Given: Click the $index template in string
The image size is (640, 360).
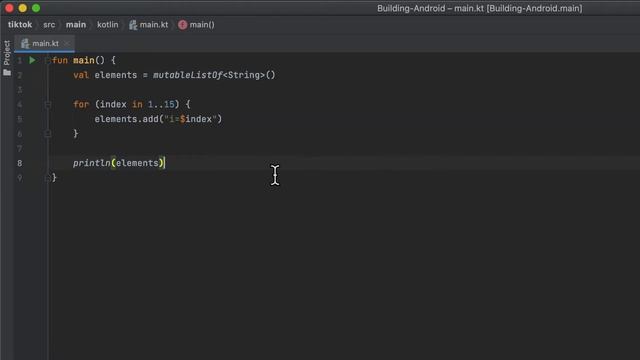Looking at the screenshot, I should (196, 119).
